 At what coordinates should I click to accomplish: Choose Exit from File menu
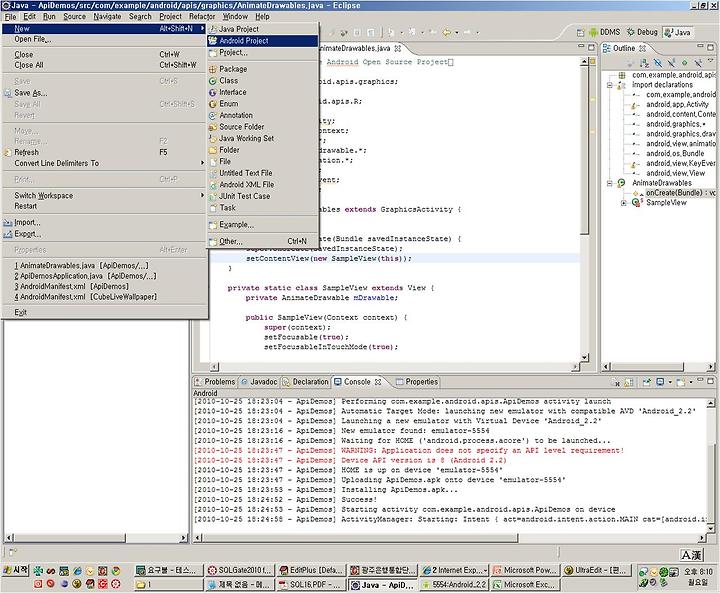104,312
